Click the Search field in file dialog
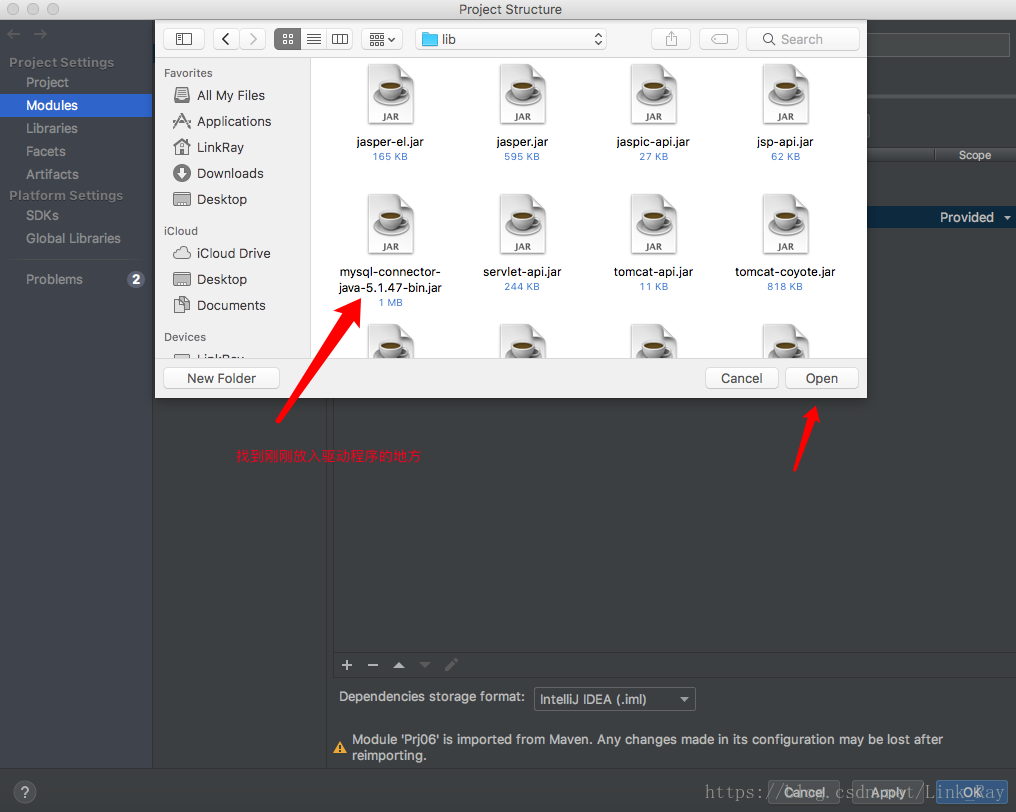 pos(803,40)
